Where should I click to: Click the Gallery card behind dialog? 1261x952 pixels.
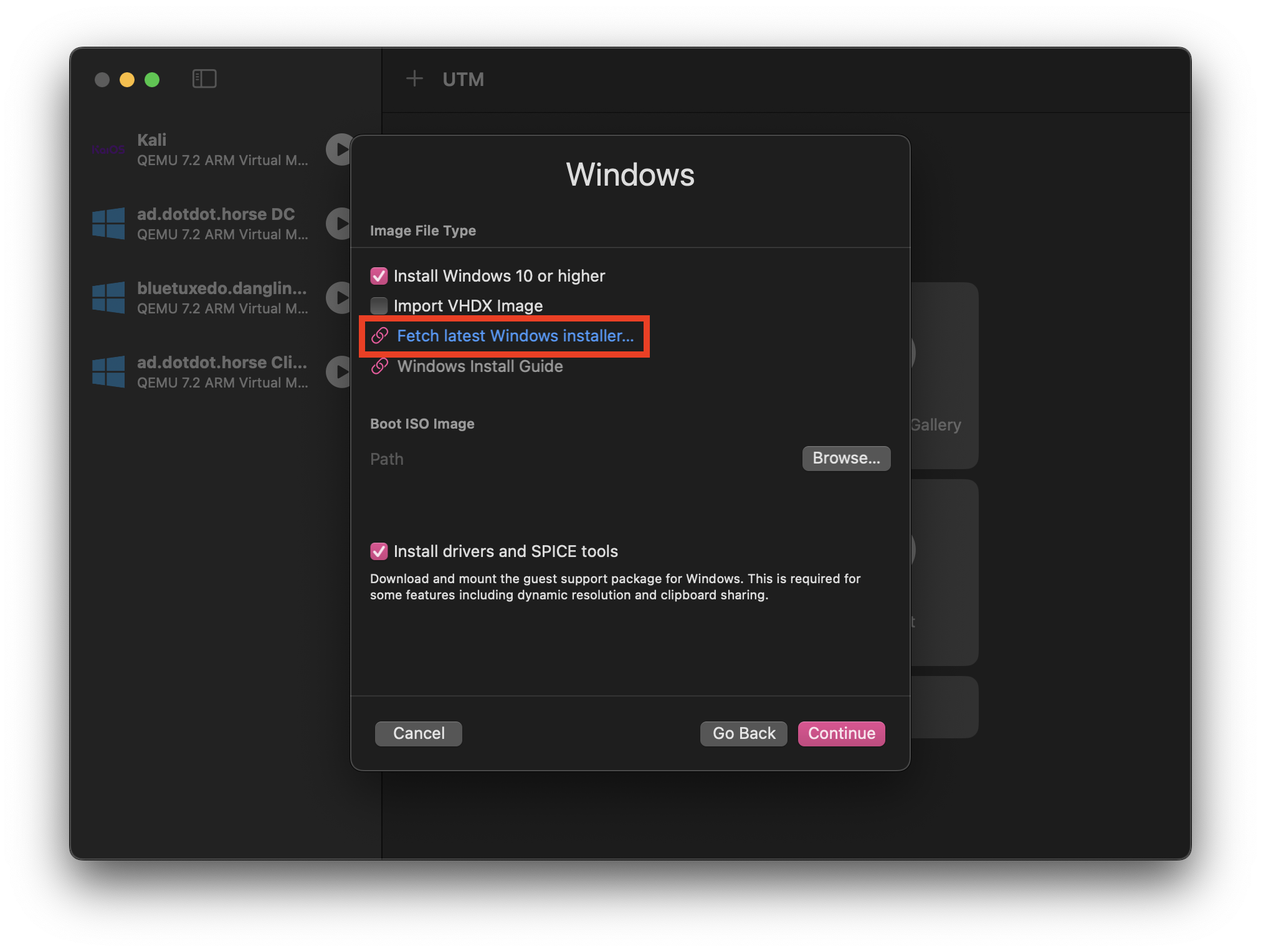pyautogui.click(x=944, y=376)
